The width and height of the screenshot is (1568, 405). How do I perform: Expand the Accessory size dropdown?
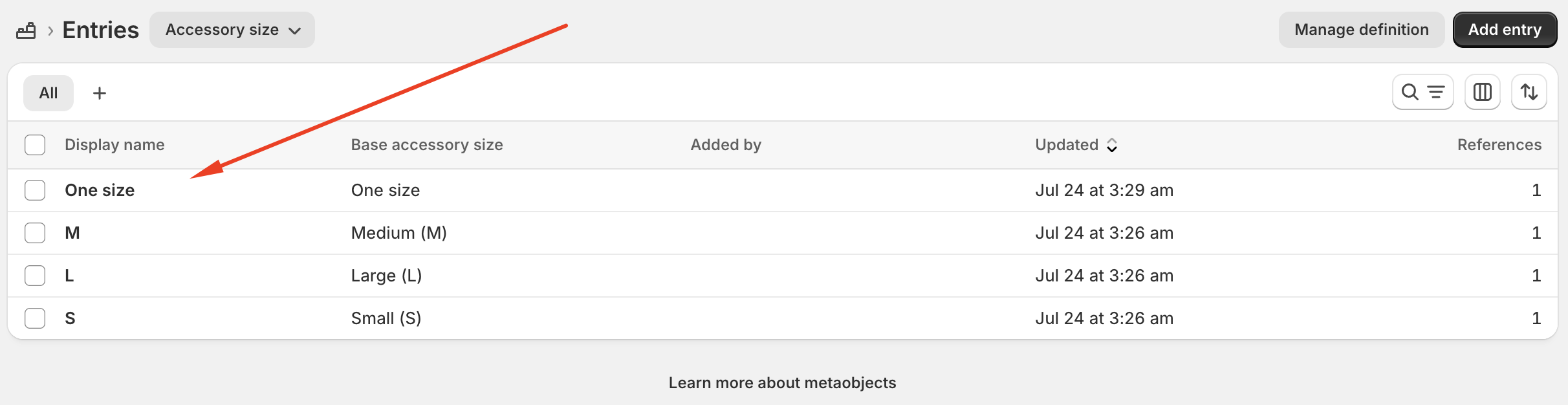pos(232,30)
